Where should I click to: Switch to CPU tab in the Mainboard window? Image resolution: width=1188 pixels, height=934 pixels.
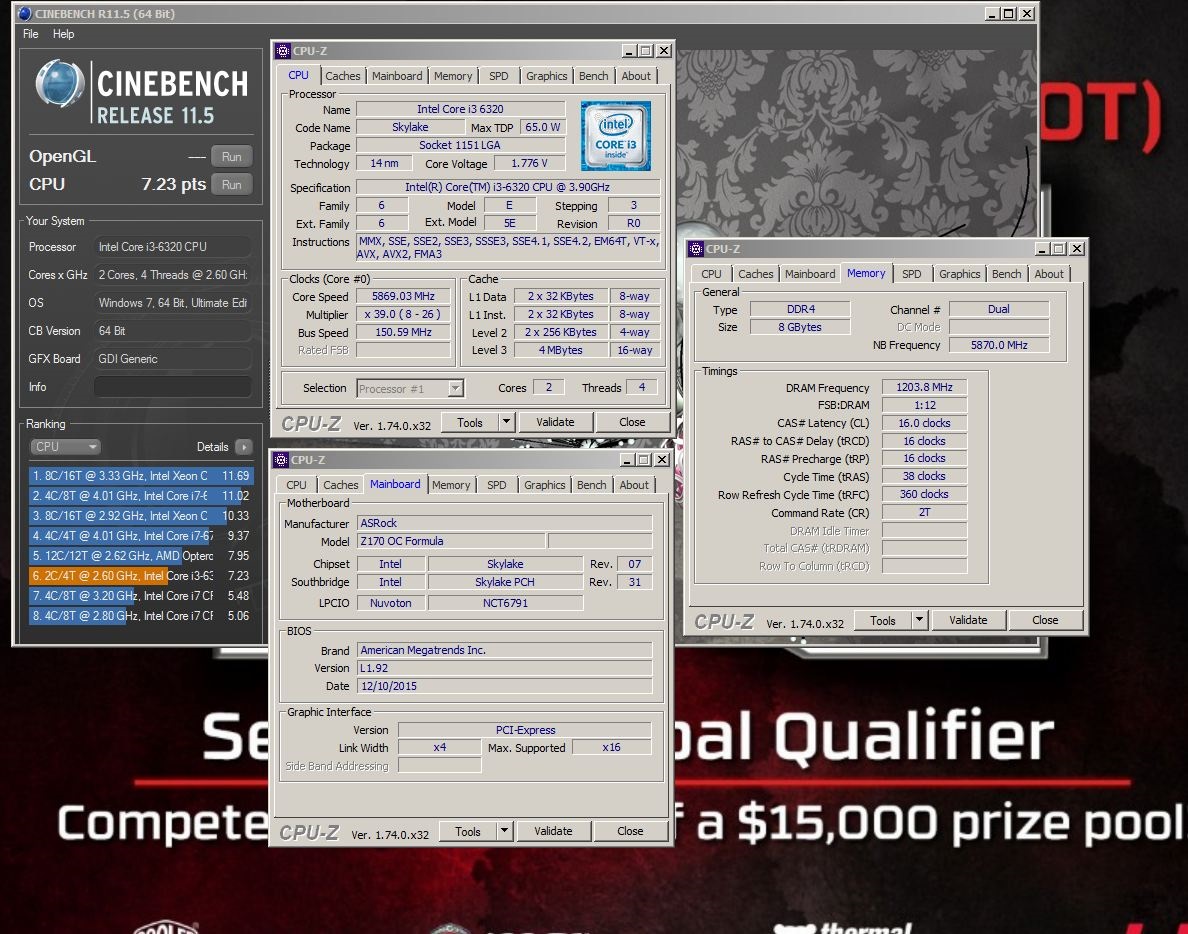tap(296, 485)
